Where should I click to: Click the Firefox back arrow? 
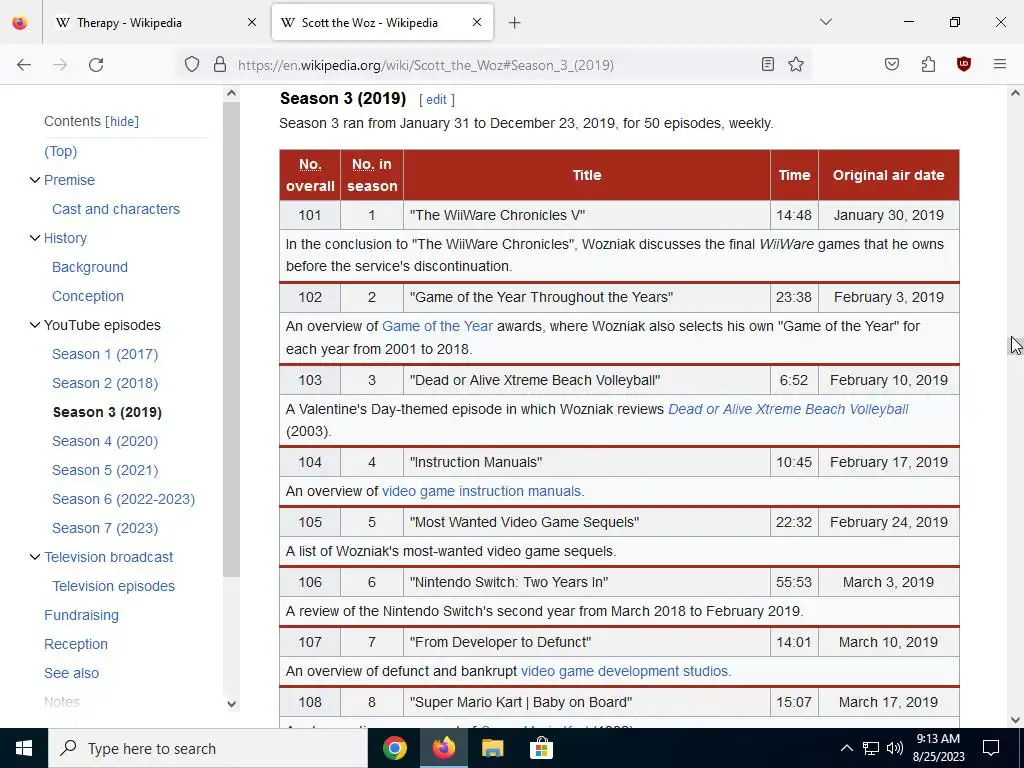24,65
